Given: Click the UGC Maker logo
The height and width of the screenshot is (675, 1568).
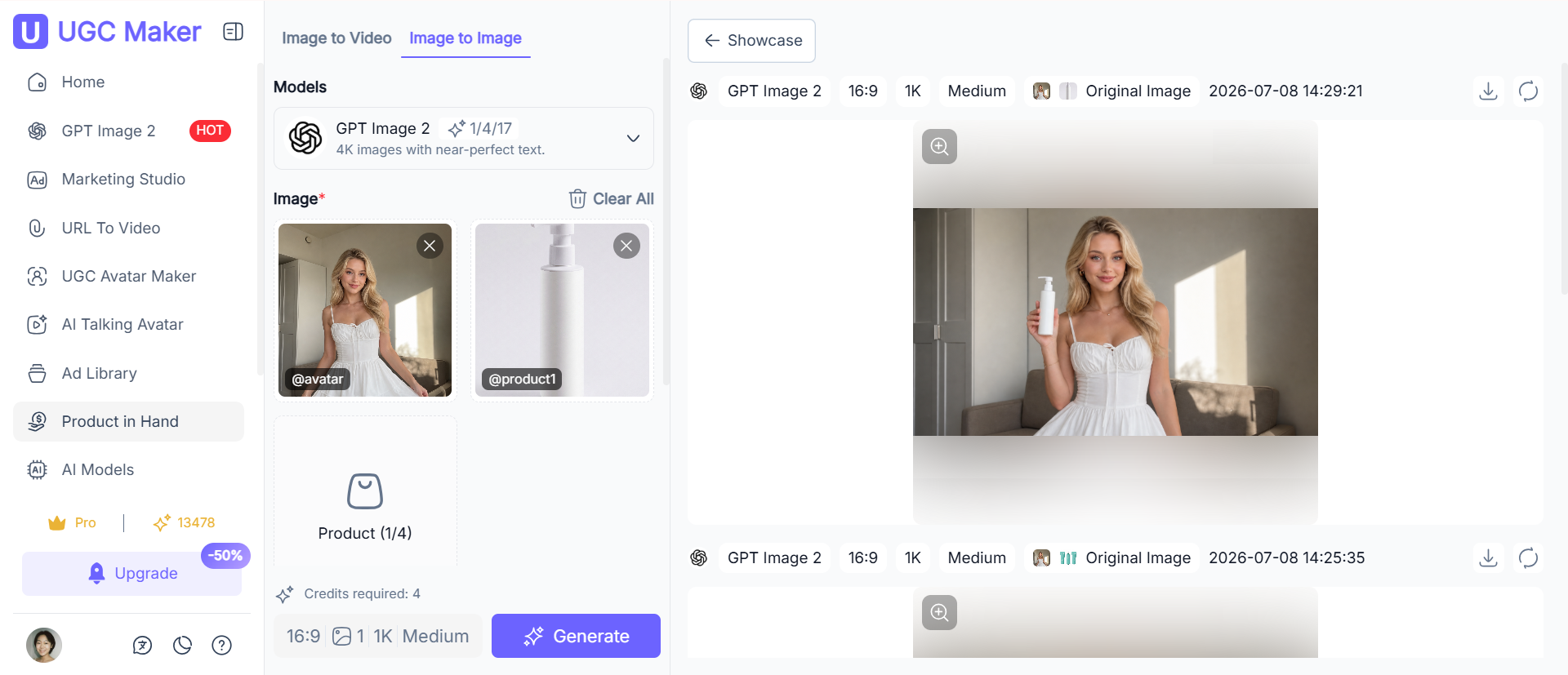Looking at the screenshot, I should click(107, 32).
